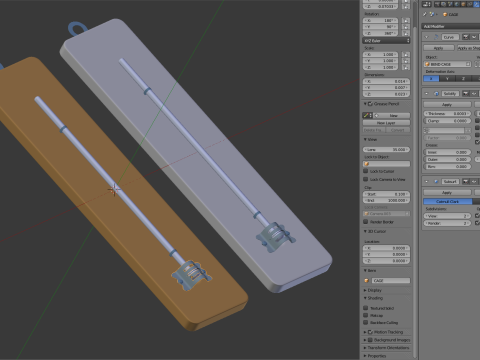480x360 pixels.
Task: Lock the Rotation Y axis padlock
Action: 406,27
